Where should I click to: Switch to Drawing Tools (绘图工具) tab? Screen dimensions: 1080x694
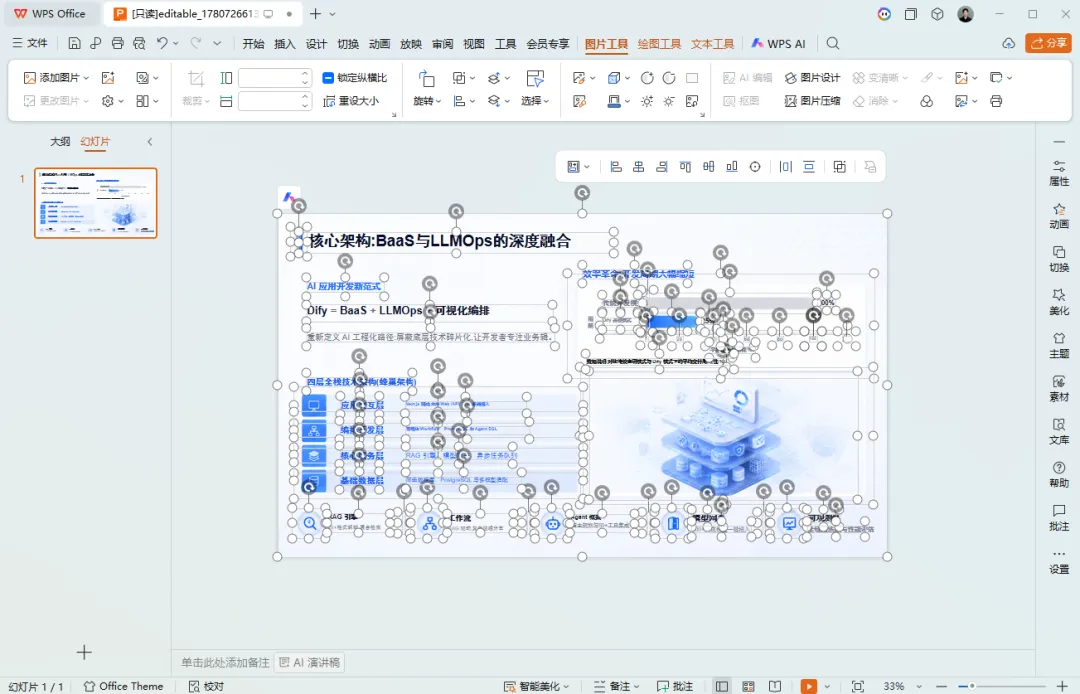pyautogui.click(x=659, y=43)
